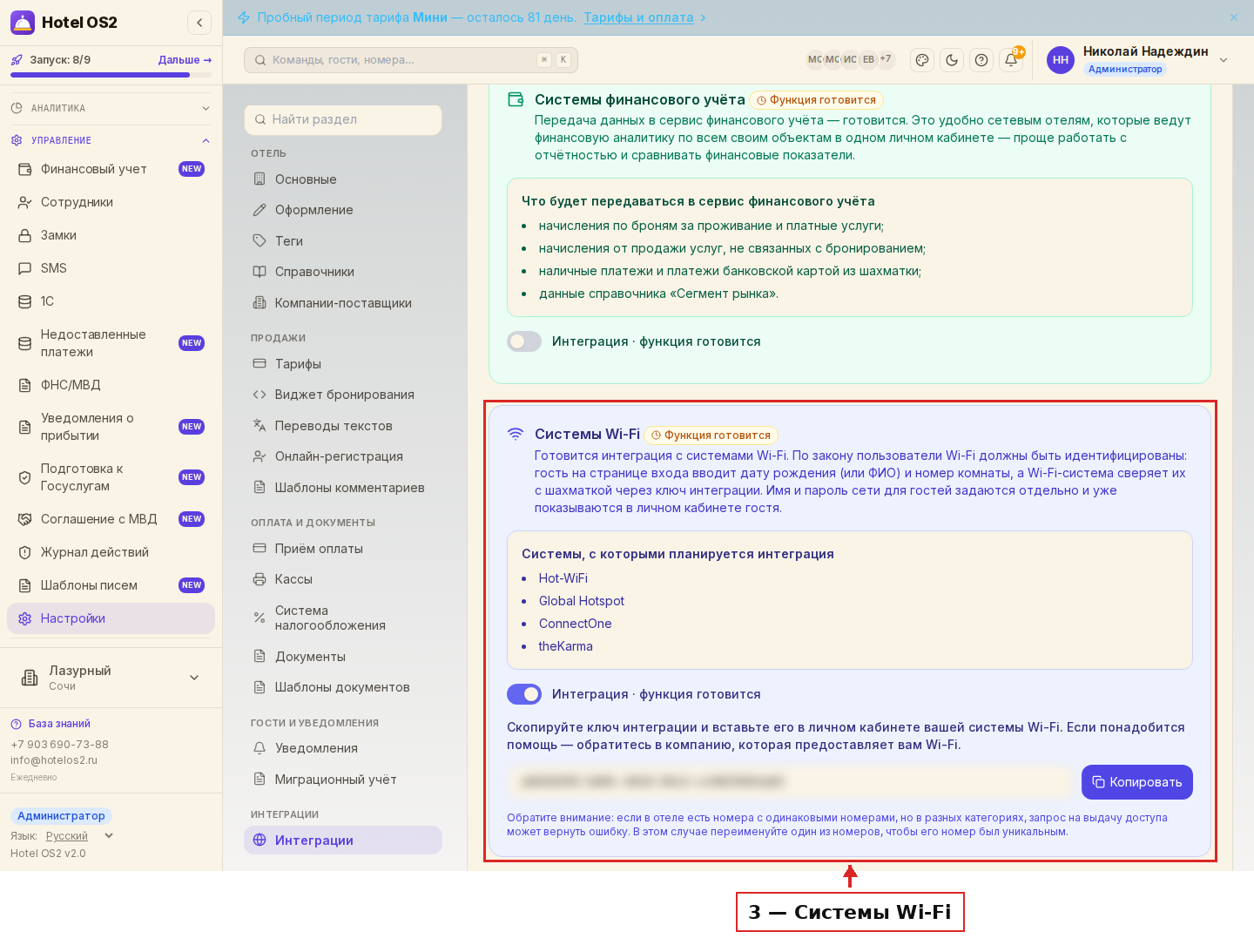
Task: Click the blurred integration key field
Action: (x=790, y=782)
